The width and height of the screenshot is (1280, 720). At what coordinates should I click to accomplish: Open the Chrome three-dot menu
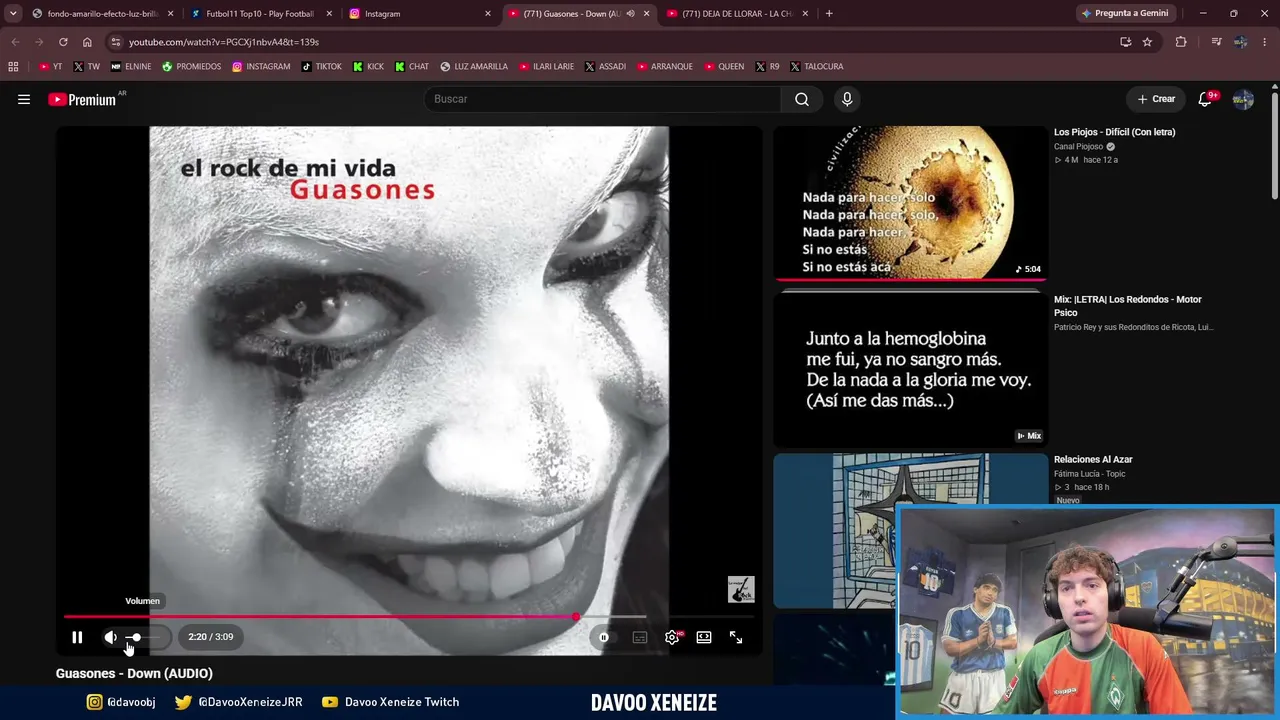(x=1266, y=42)
